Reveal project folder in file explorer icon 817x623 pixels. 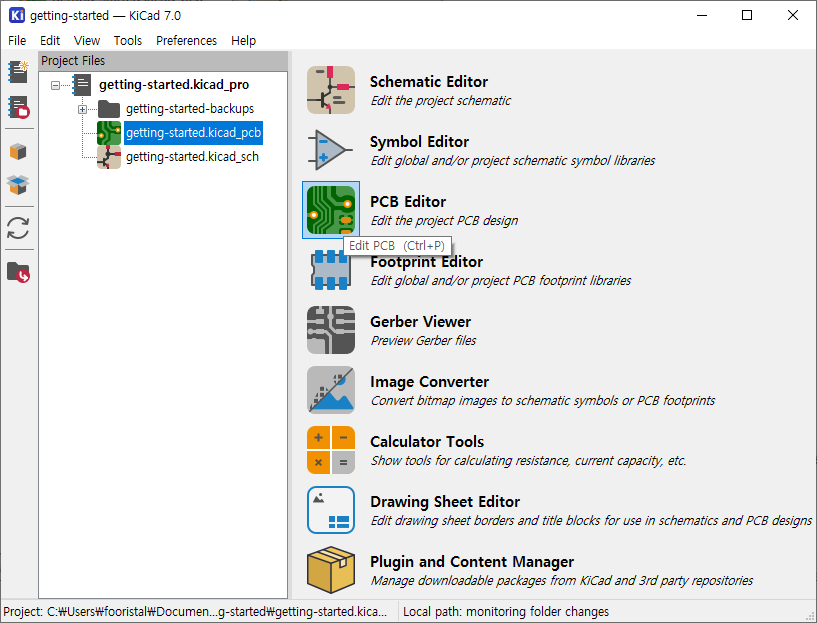point(18,272)
